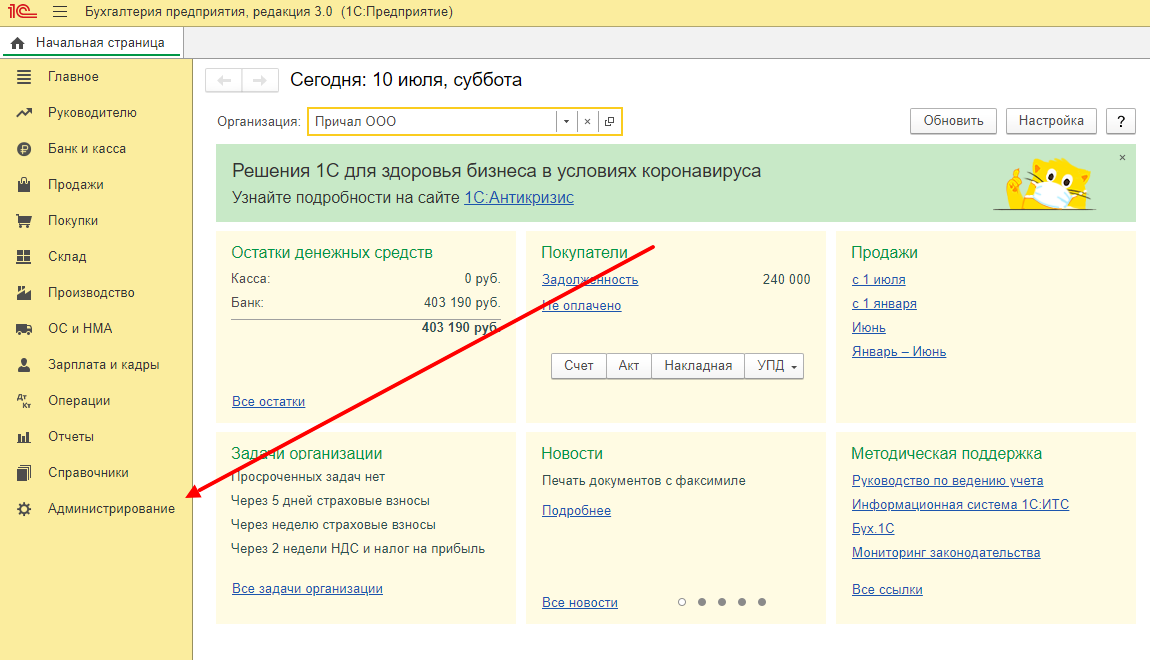Open the Банк и касса section

point(87,149)
